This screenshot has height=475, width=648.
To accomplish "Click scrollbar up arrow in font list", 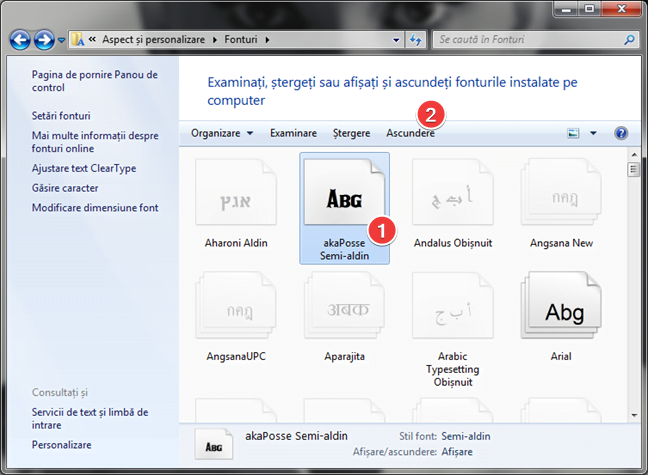I will point(634,155).
